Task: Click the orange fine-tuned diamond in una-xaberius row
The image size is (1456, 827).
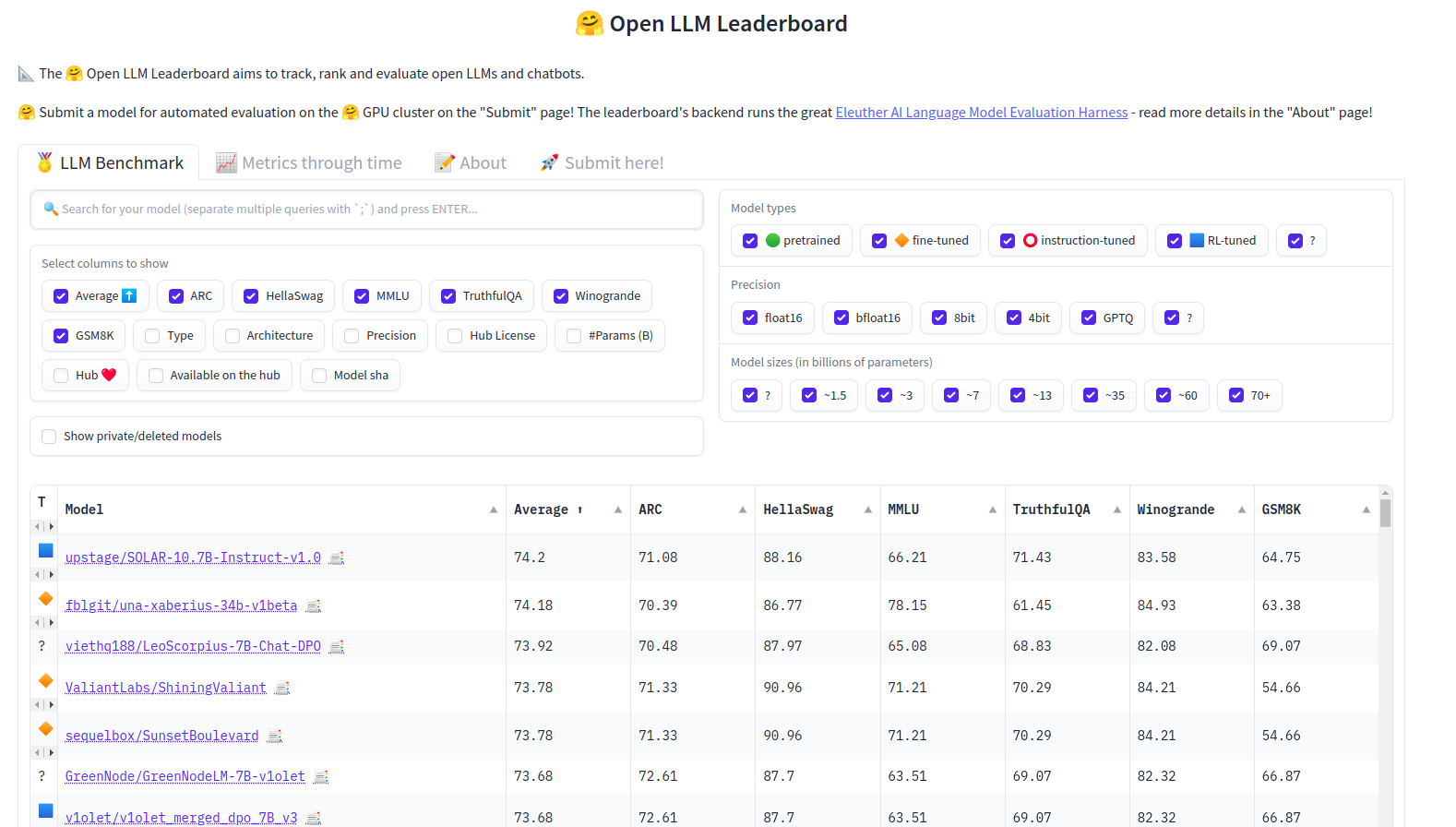Action: click(45, 599)
